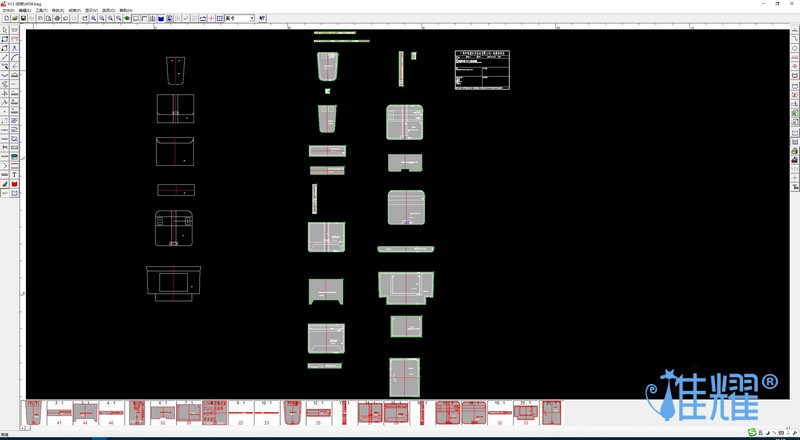The width and height of the screenshot is (800, 440).
Task: Open the 文件(F) menu
Action: 9,10
